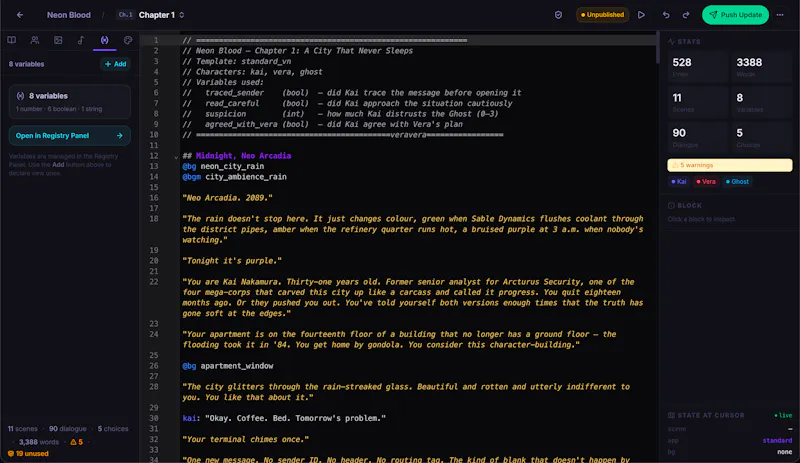
Task: Select the Vera character tag
Action: click(706, 181)
